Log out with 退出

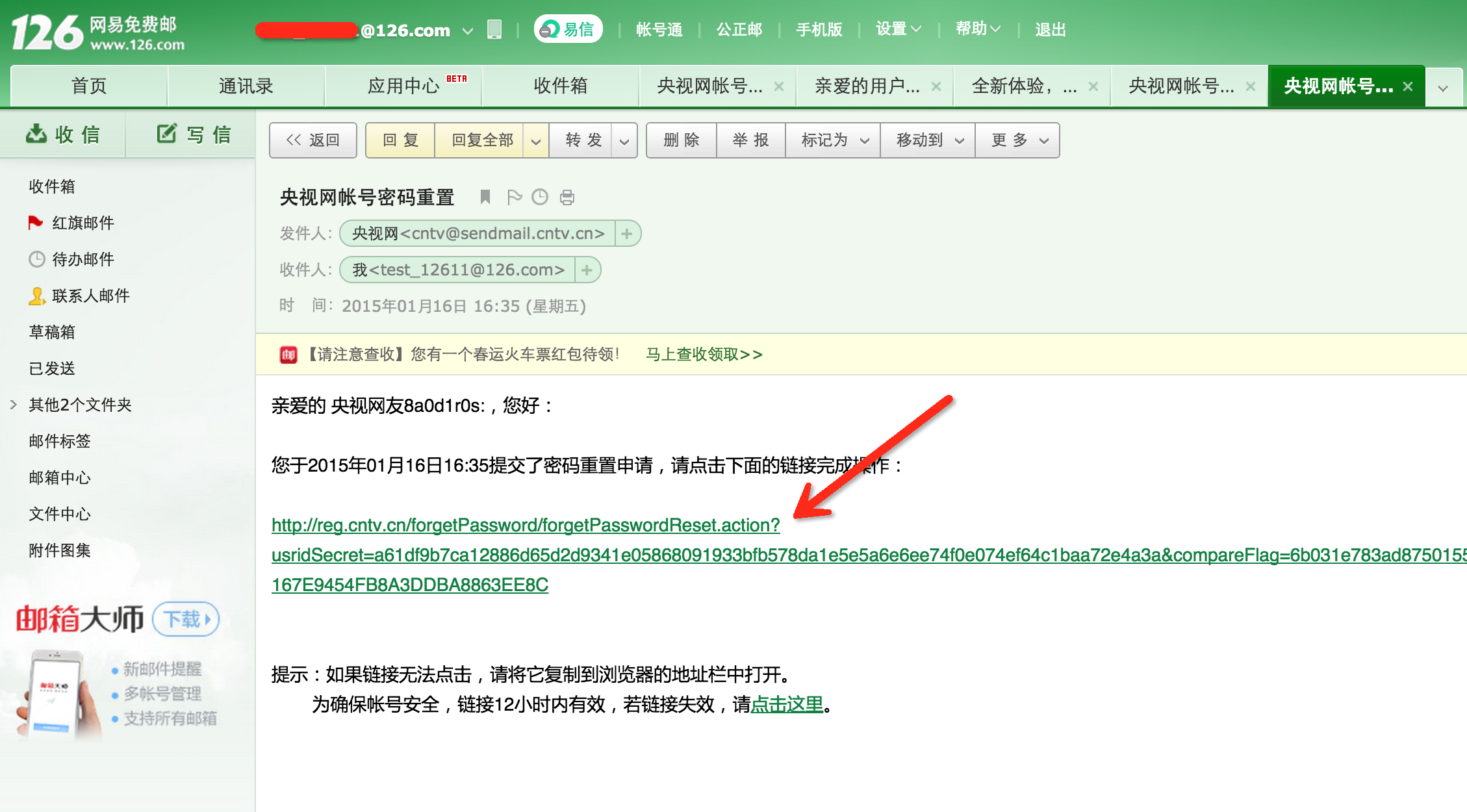click(x=1051, y=29)
